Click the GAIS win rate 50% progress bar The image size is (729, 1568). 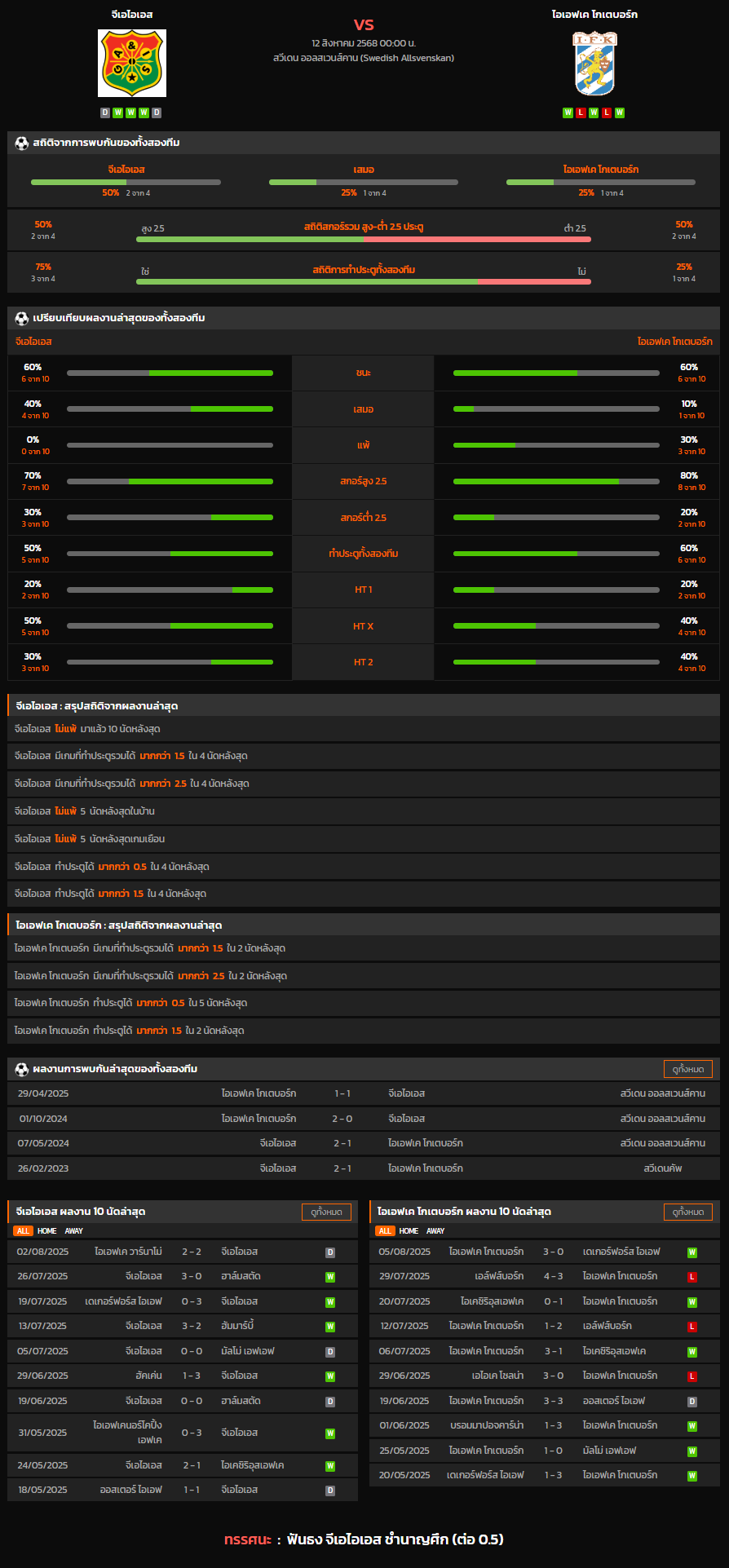[126, 182]
